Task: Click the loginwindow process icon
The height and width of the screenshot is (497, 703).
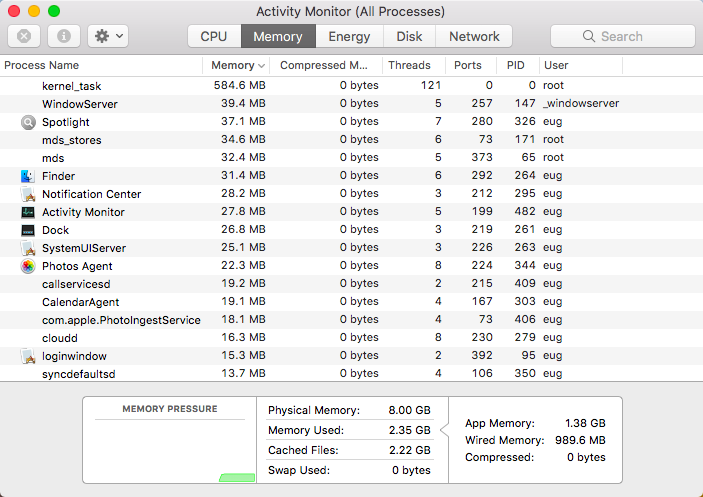Action: (x=28, y=356)
